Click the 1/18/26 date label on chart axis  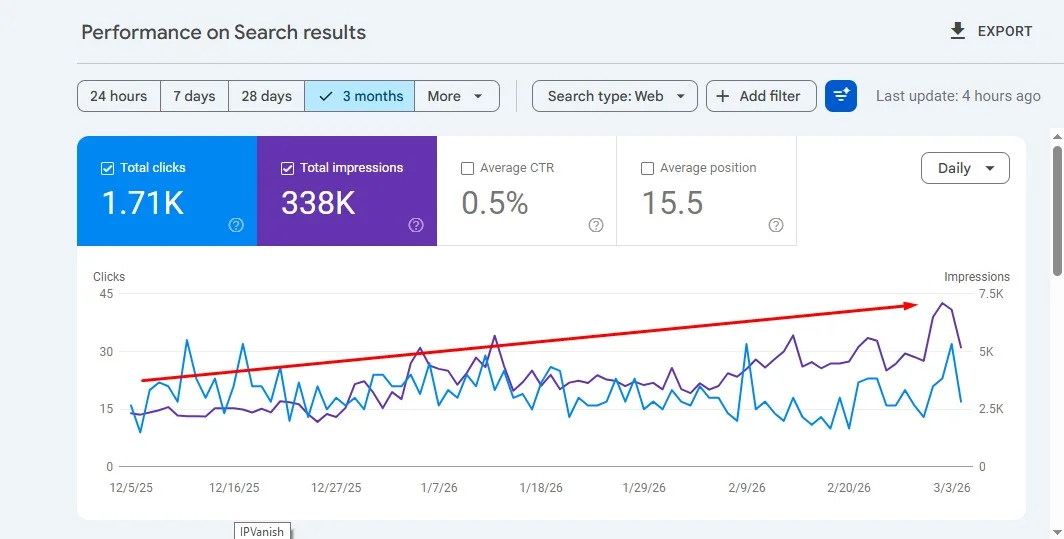click(x=539, y=488)
